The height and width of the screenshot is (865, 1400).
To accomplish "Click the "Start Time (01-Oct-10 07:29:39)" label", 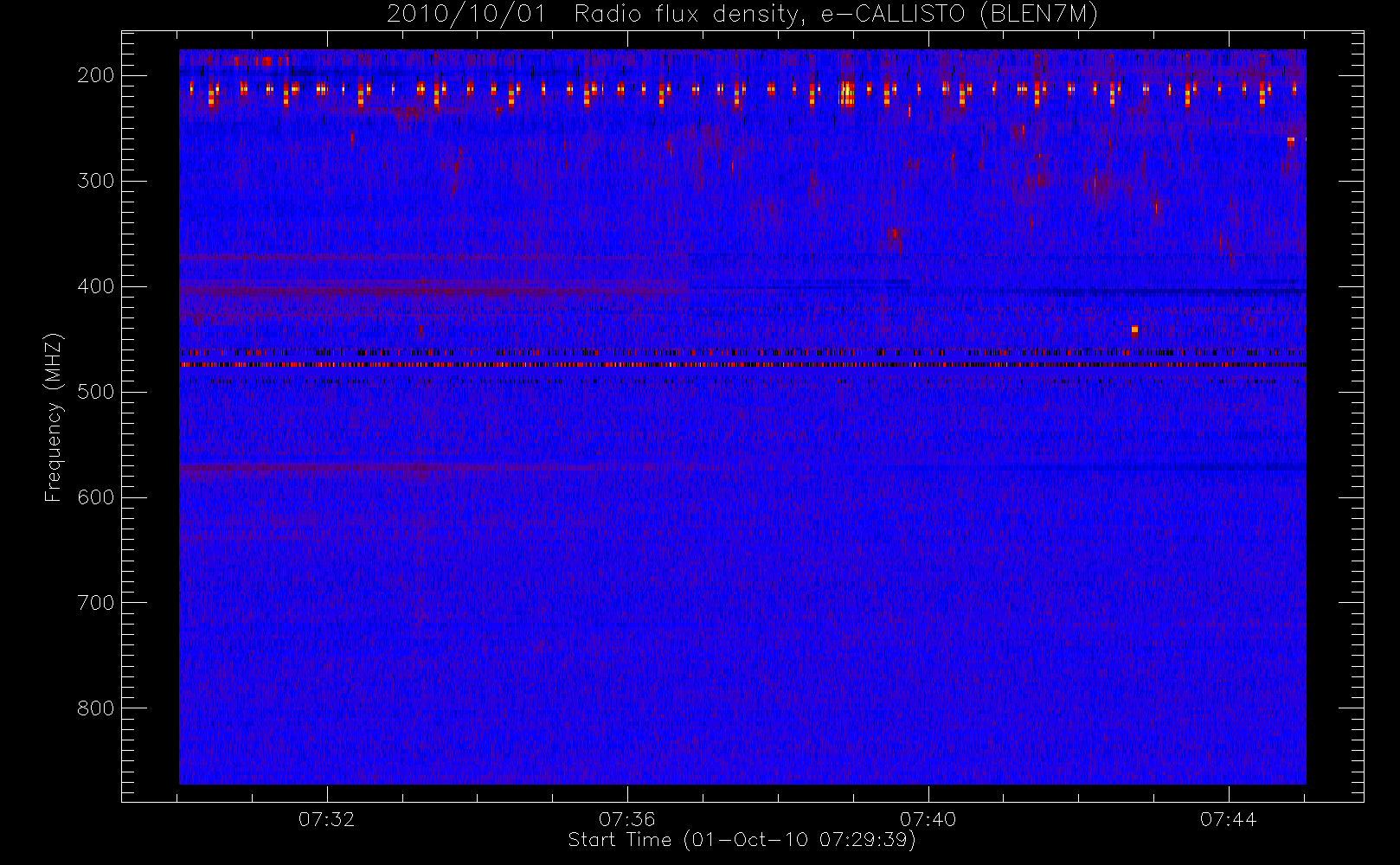I will click(742, 840).
